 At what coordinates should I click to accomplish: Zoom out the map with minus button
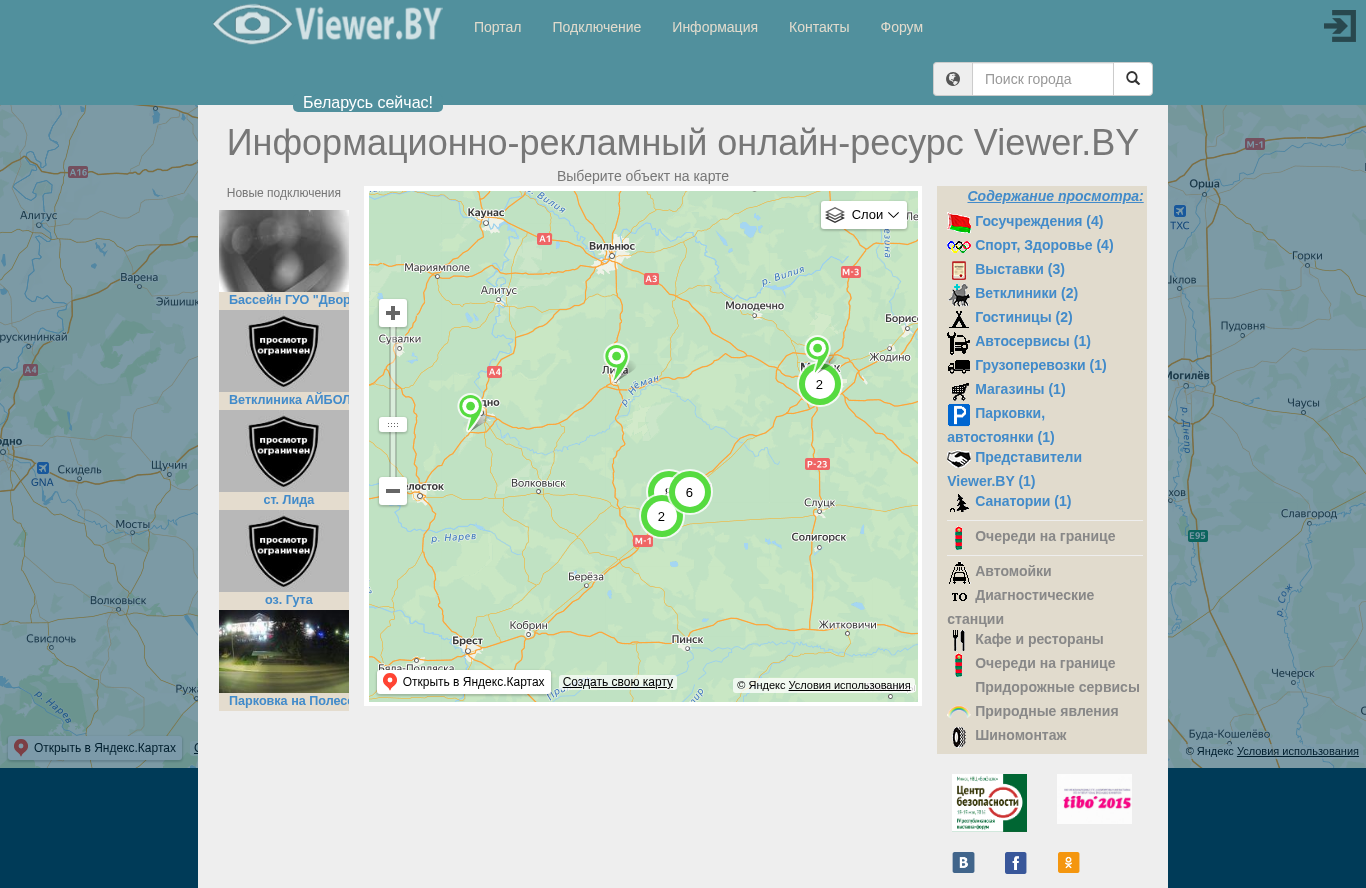point(393,491)
